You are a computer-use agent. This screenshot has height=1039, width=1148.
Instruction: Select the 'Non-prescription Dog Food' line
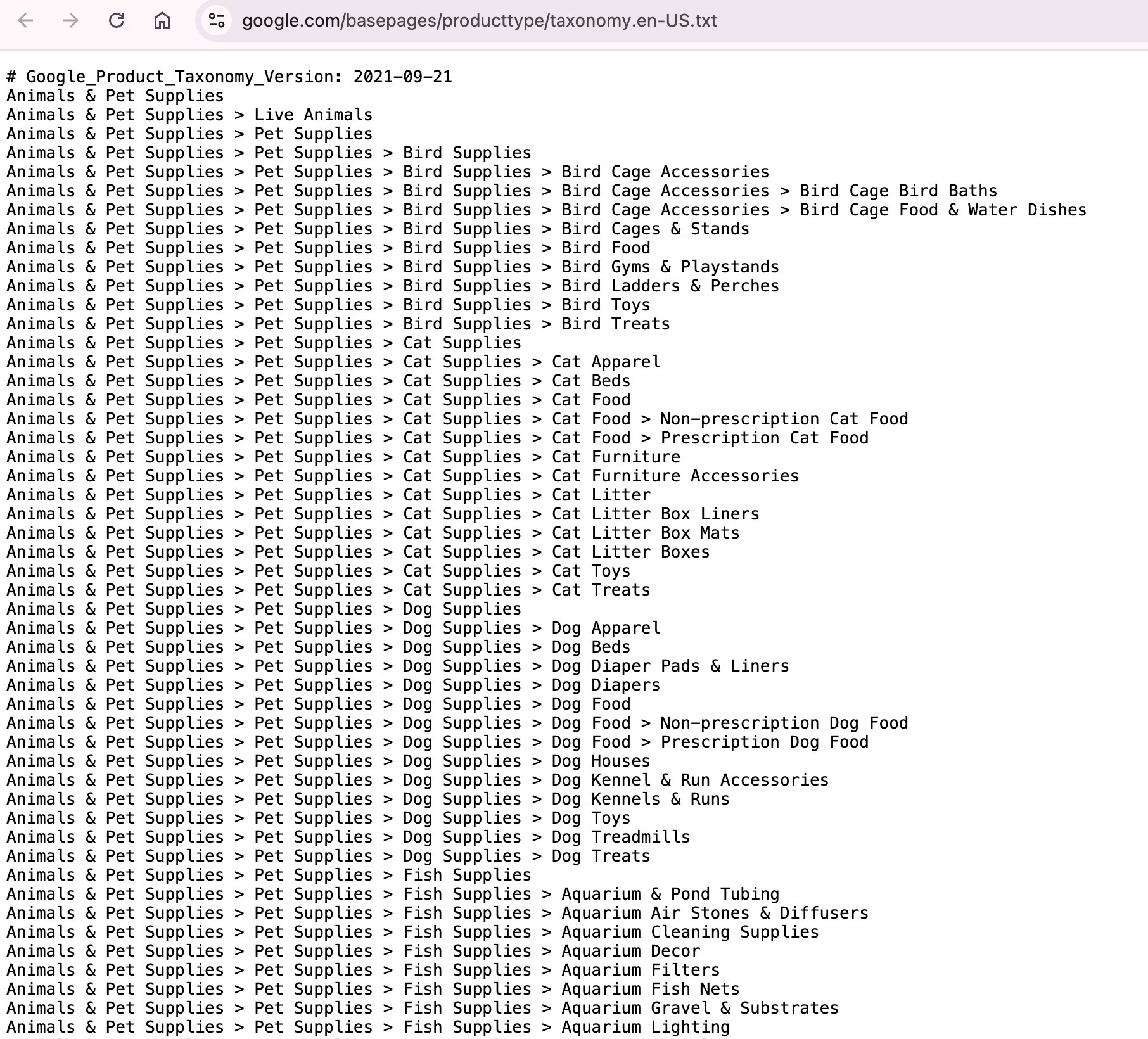coord(457,723)
